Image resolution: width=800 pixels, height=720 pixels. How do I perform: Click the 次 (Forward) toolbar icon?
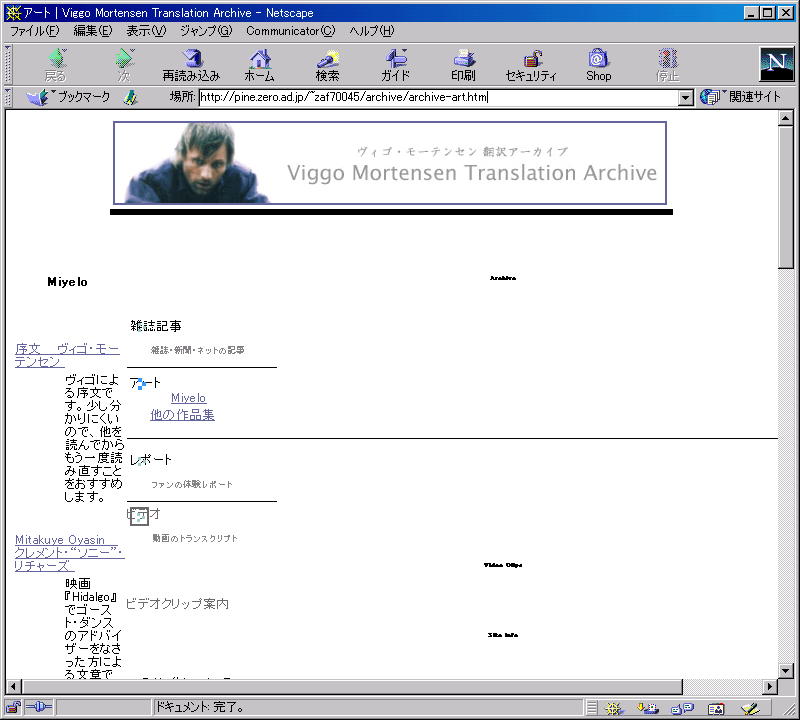124,65
